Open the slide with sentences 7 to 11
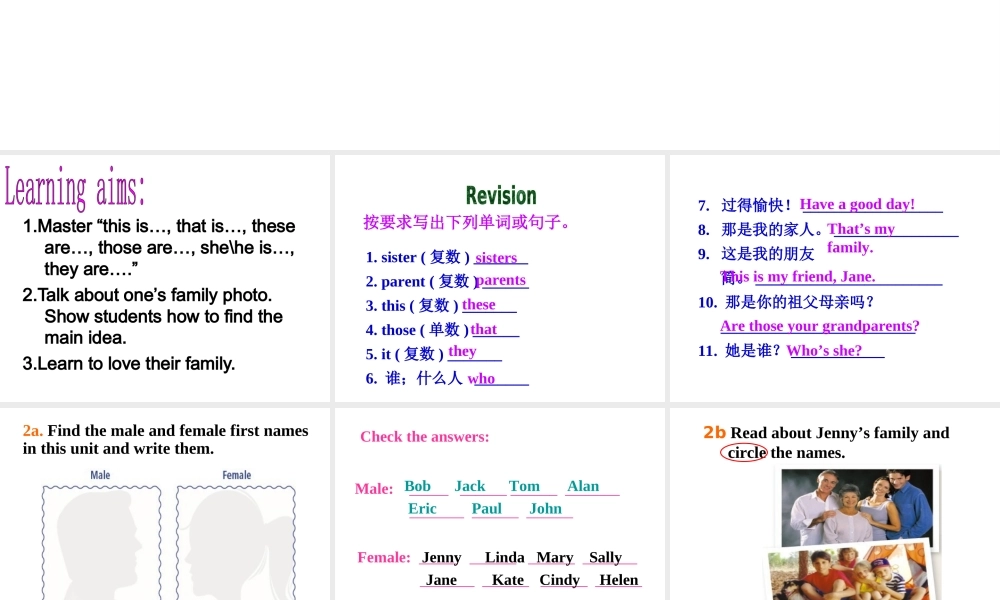 [x=835, y=278]
